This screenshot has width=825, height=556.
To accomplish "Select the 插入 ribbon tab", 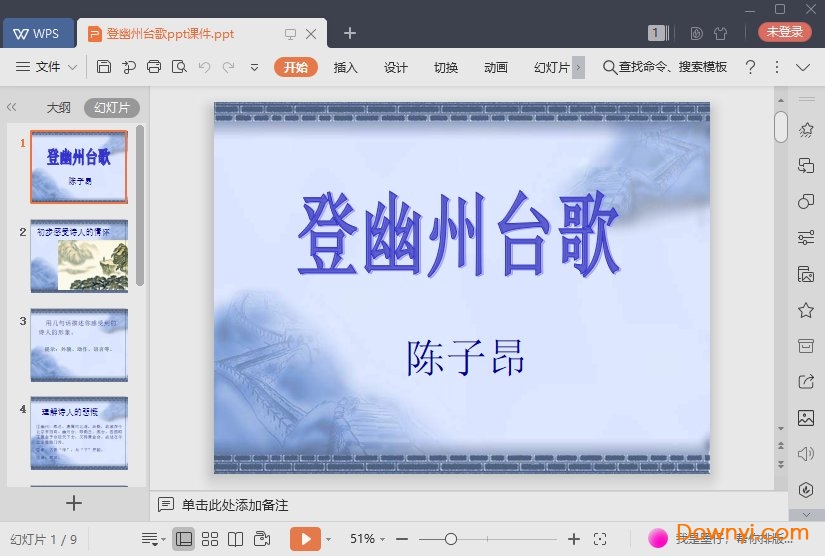I will (345, 67).
